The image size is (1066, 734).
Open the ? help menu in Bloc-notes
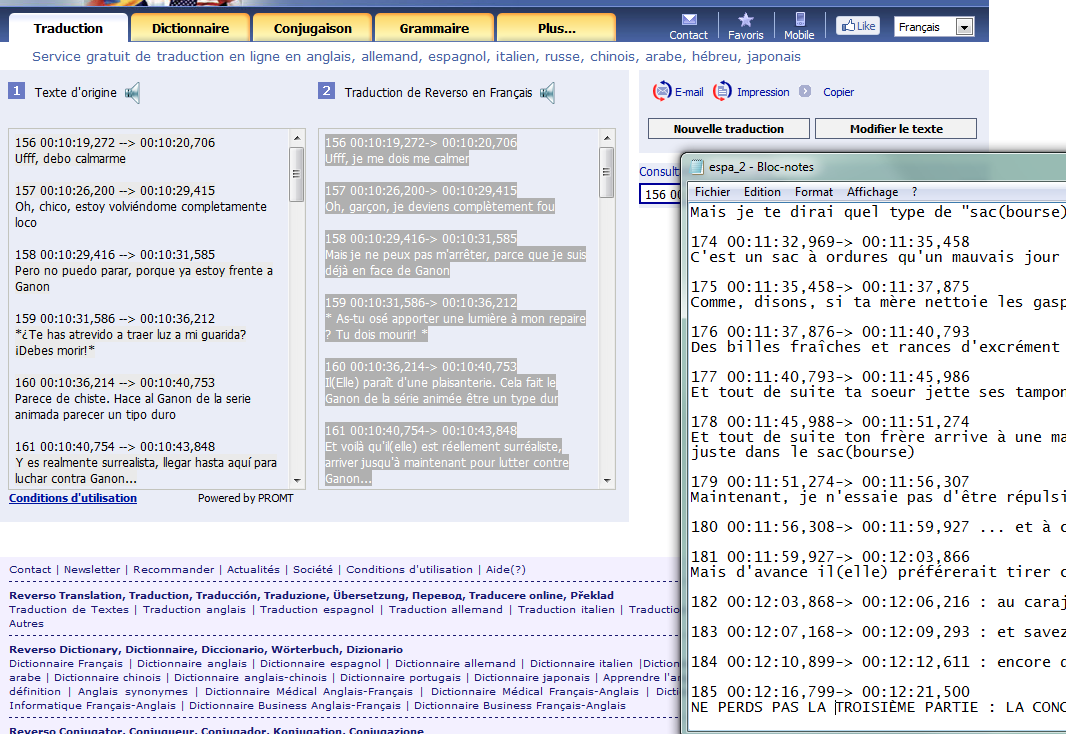[x=914, y=192]
